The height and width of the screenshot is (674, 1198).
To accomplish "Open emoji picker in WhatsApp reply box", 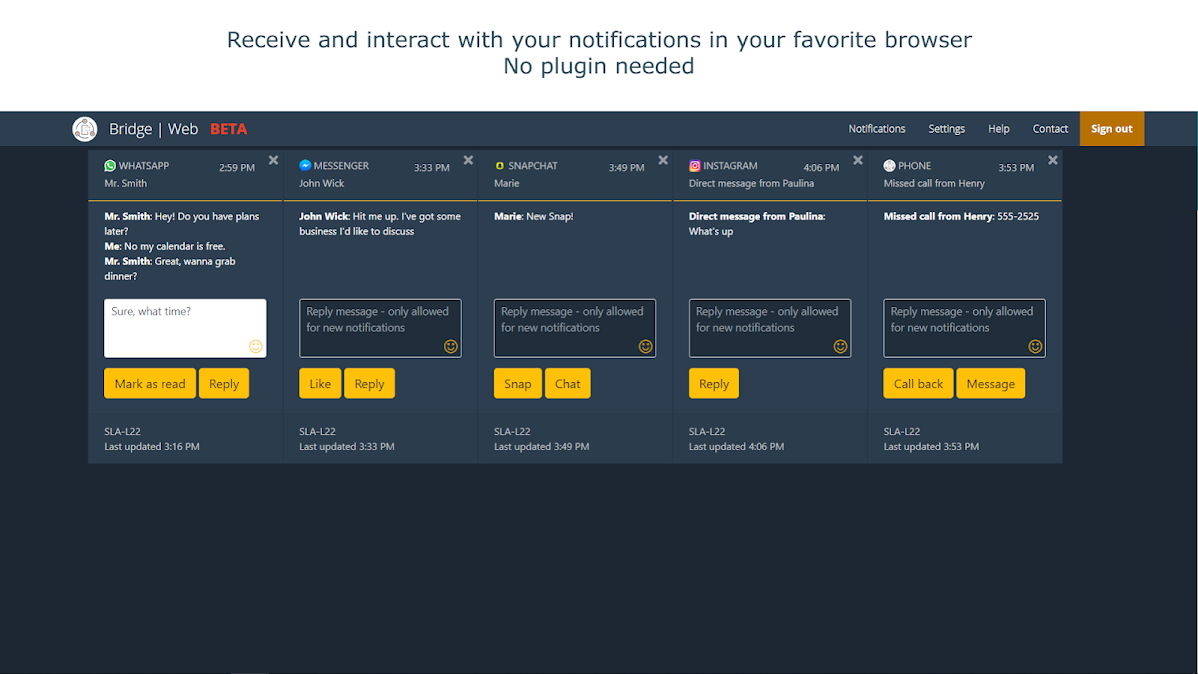I will tap(255, 346).
